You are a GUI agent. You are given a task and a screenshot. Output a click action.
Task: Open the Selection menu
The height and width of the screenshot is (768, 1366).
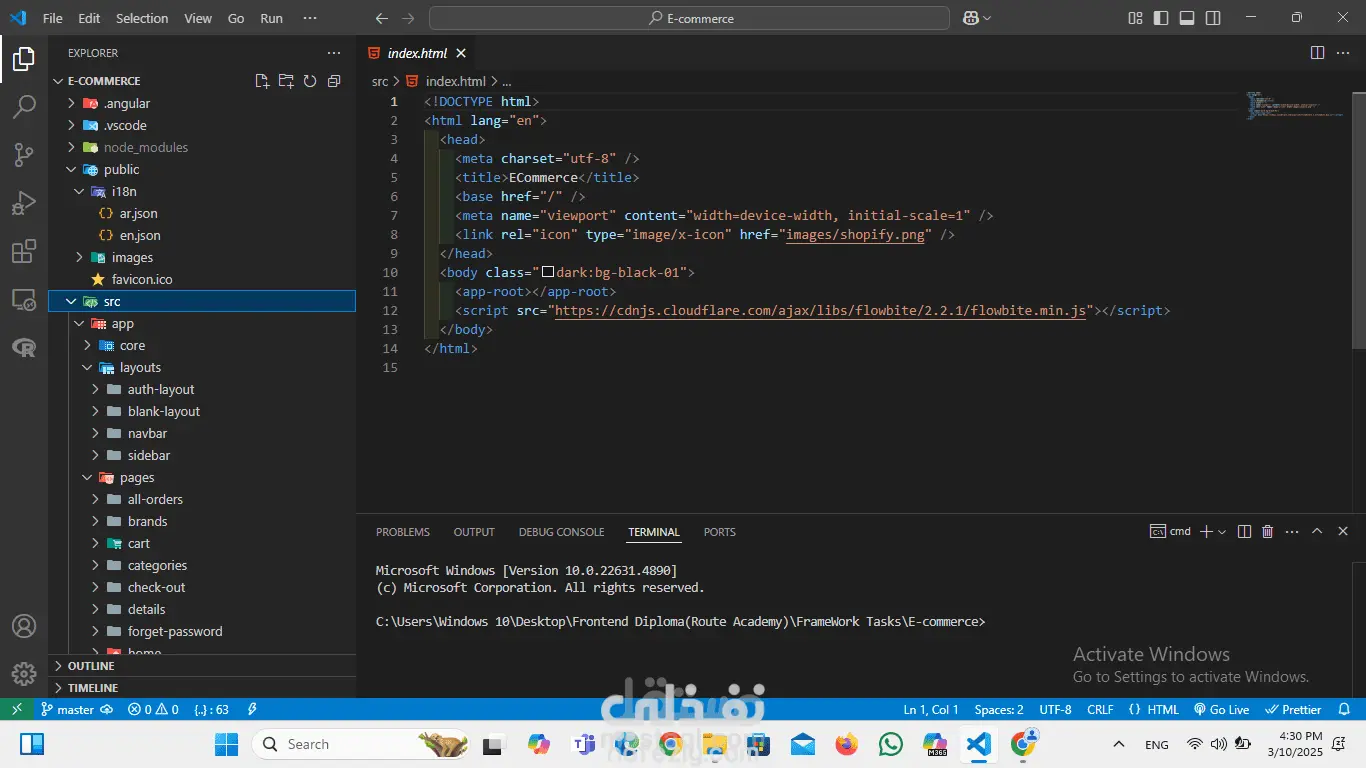click(142, 18)
